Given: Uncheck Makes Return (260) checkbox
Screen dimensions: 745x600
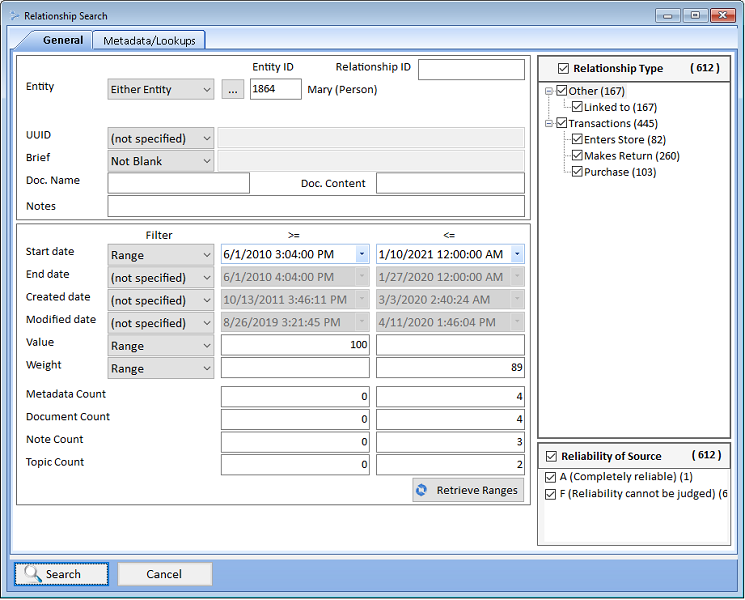Looking at the screenshot, I should [577, 155].
